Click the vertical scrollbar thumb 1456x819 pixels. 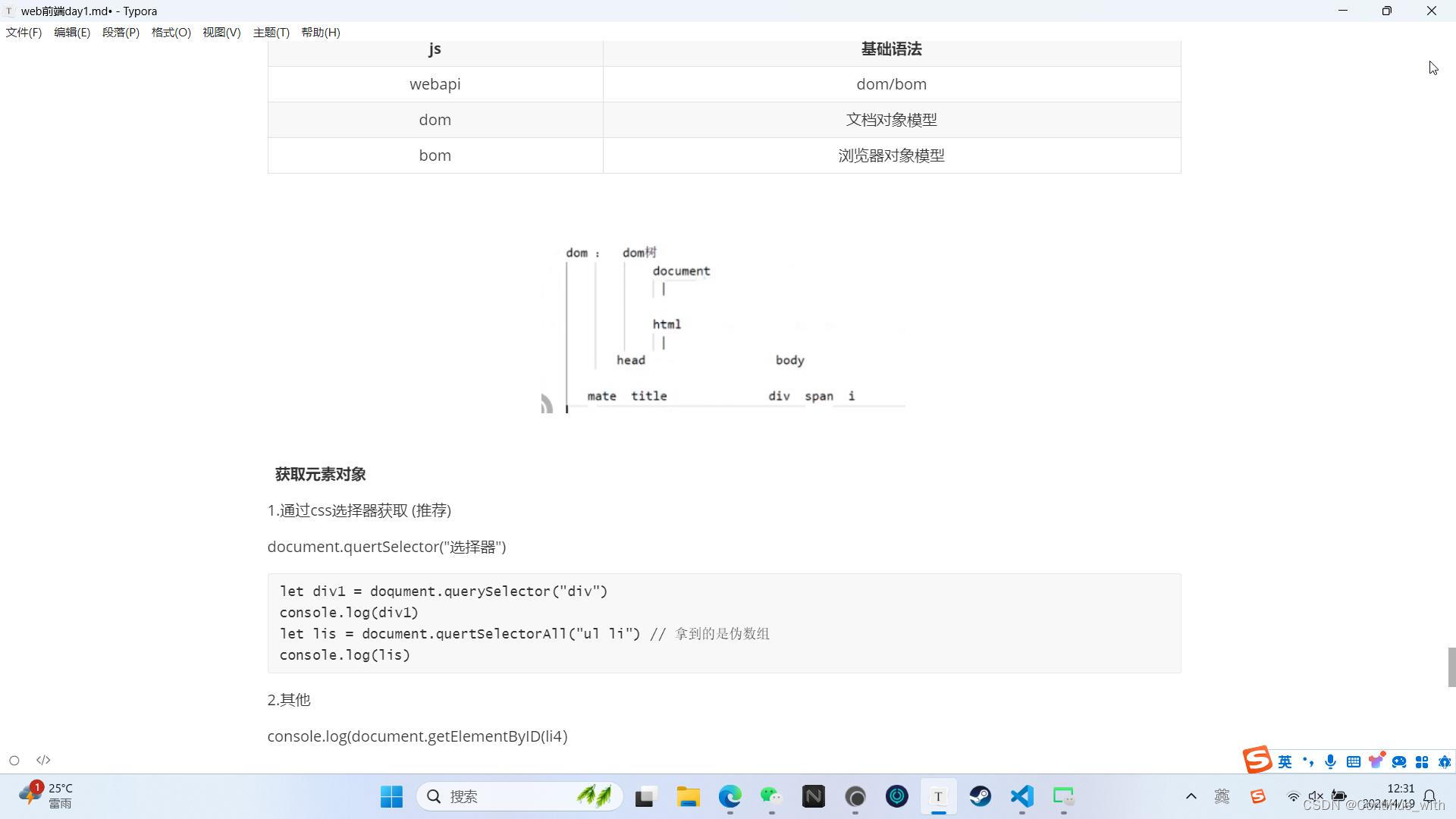pyautogui.click(x=1451, y=667)
